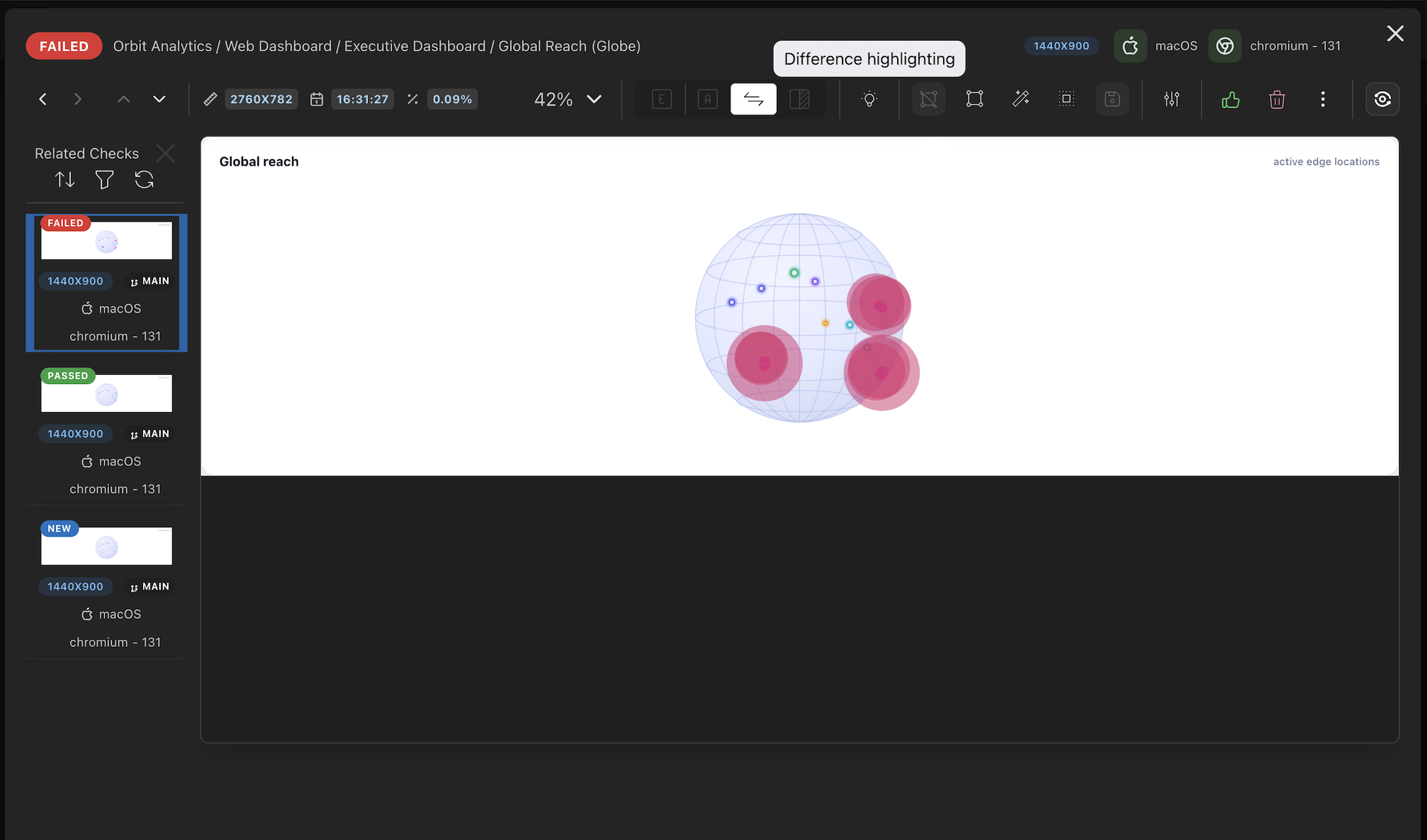Viewport: 1427px width, 840px height.
Task: Click the orange dot on the globe
Action: (825, 323)
